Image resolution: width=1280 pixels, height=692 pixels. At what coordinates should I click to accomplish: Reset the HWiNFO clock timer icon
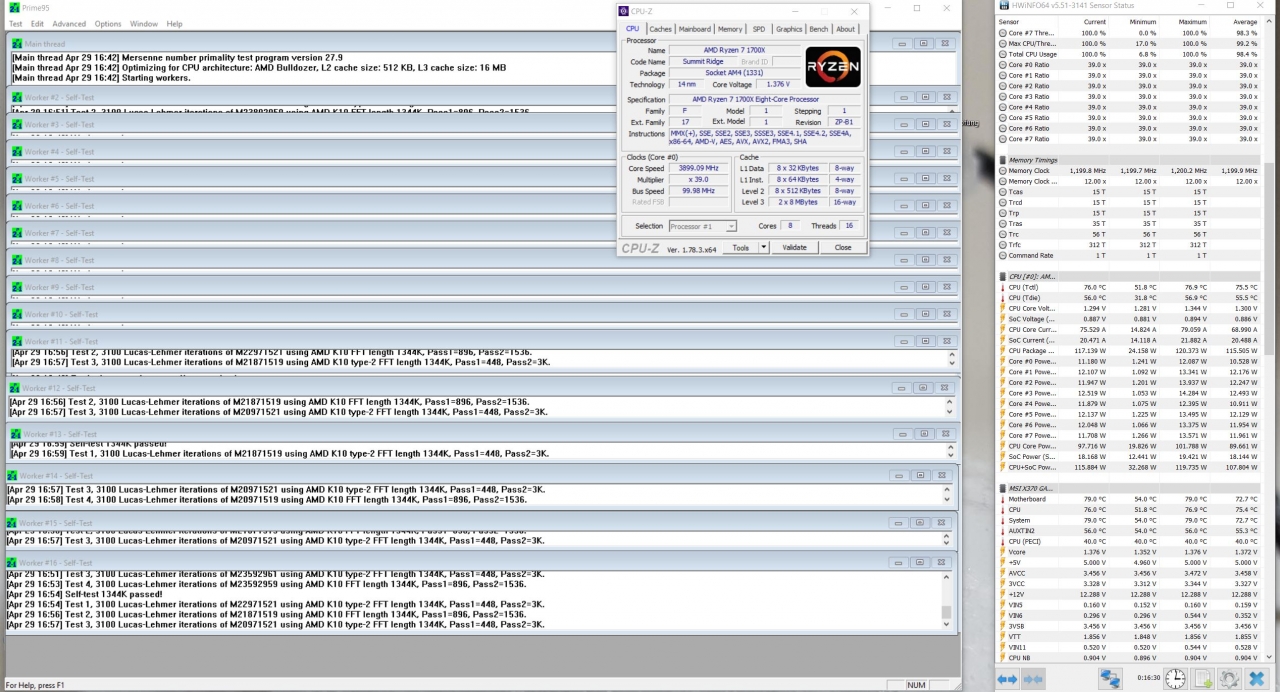coord(1176,679)
